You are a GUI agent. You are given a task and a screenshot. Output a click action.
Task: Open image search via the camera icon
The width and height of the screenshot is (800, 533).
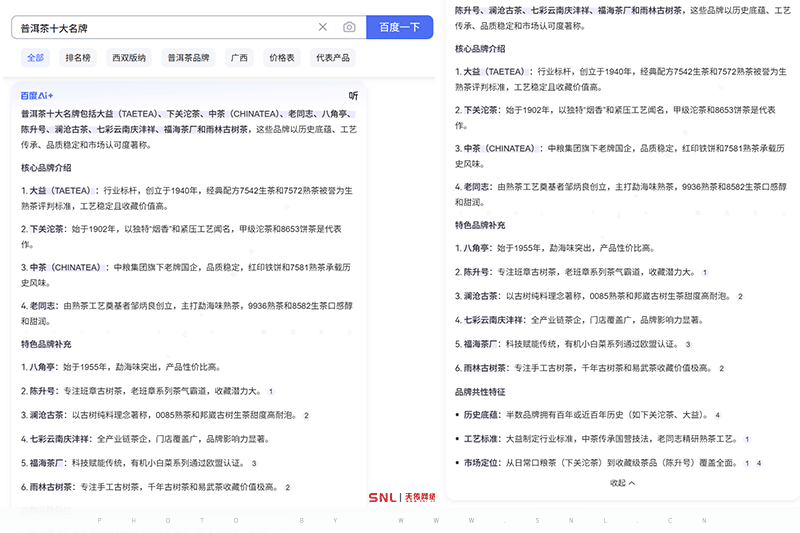tap(349, 27)
